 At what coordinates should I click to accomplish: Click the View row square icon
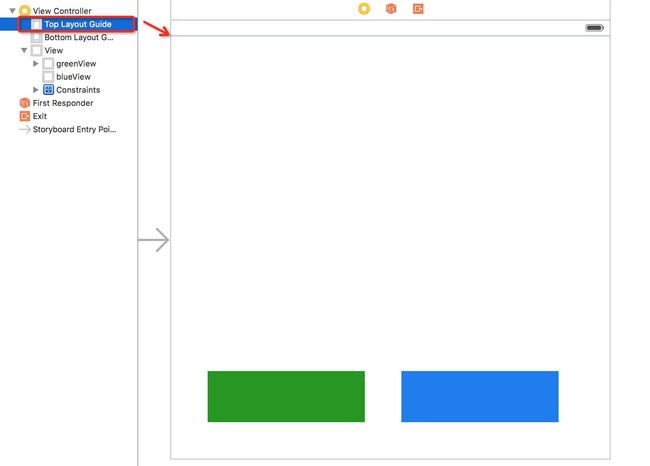click(36, 51)
